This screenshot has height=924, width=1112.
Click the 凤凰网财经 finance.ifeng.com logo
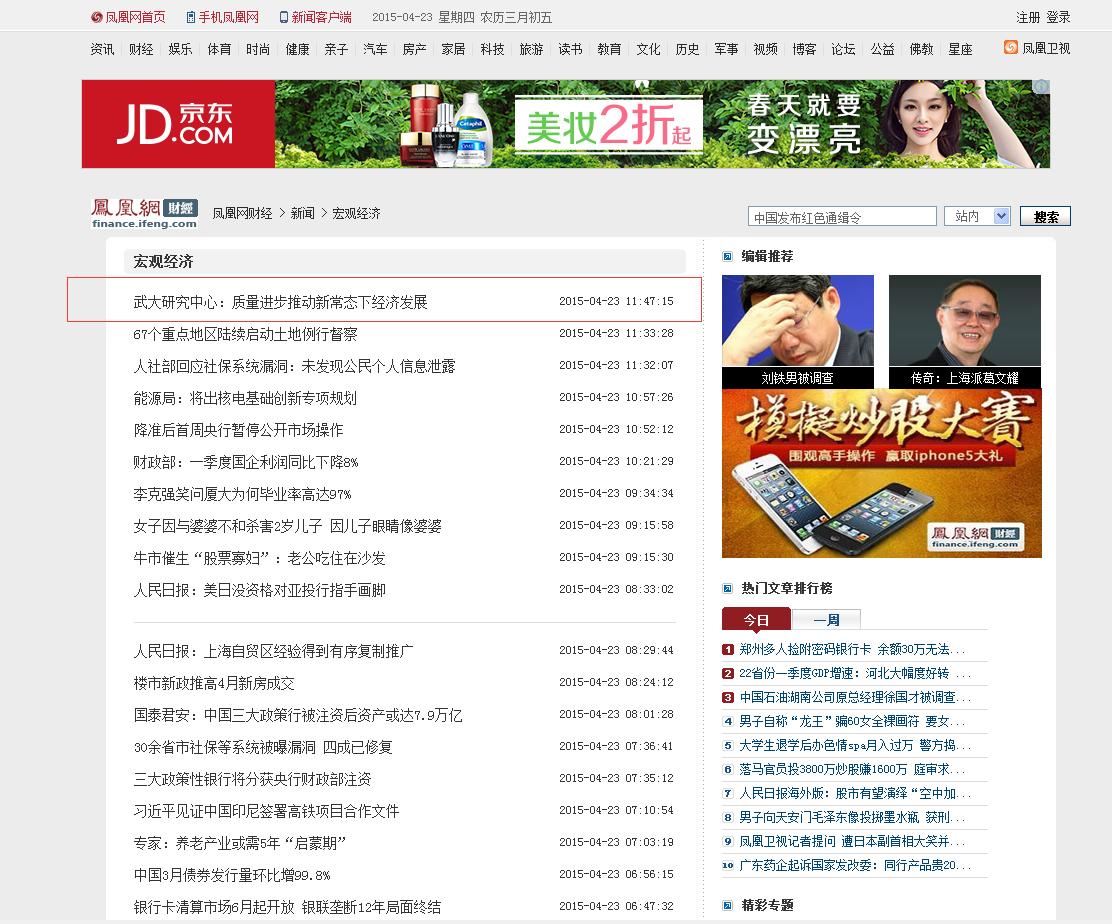pyautogui.click(x=144, y=213)
